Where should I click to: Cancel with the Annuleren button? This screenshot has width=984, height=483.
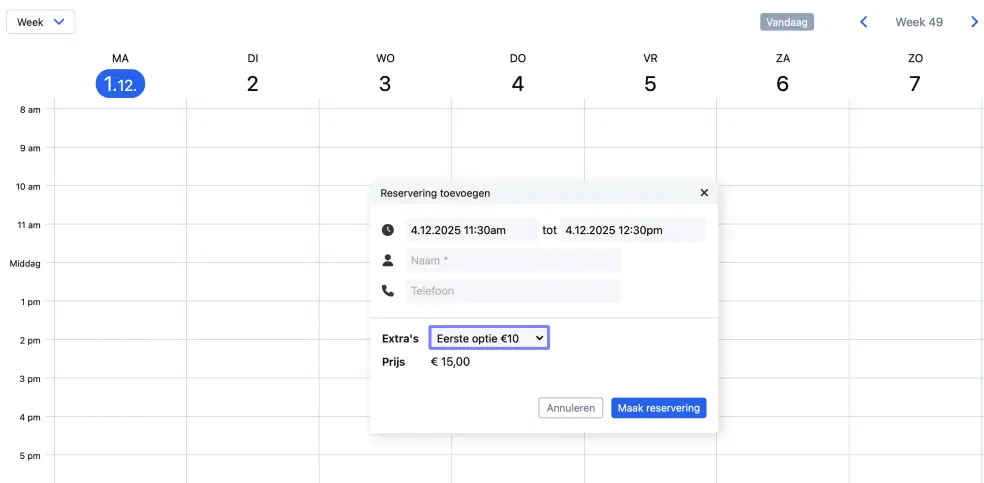571,408
